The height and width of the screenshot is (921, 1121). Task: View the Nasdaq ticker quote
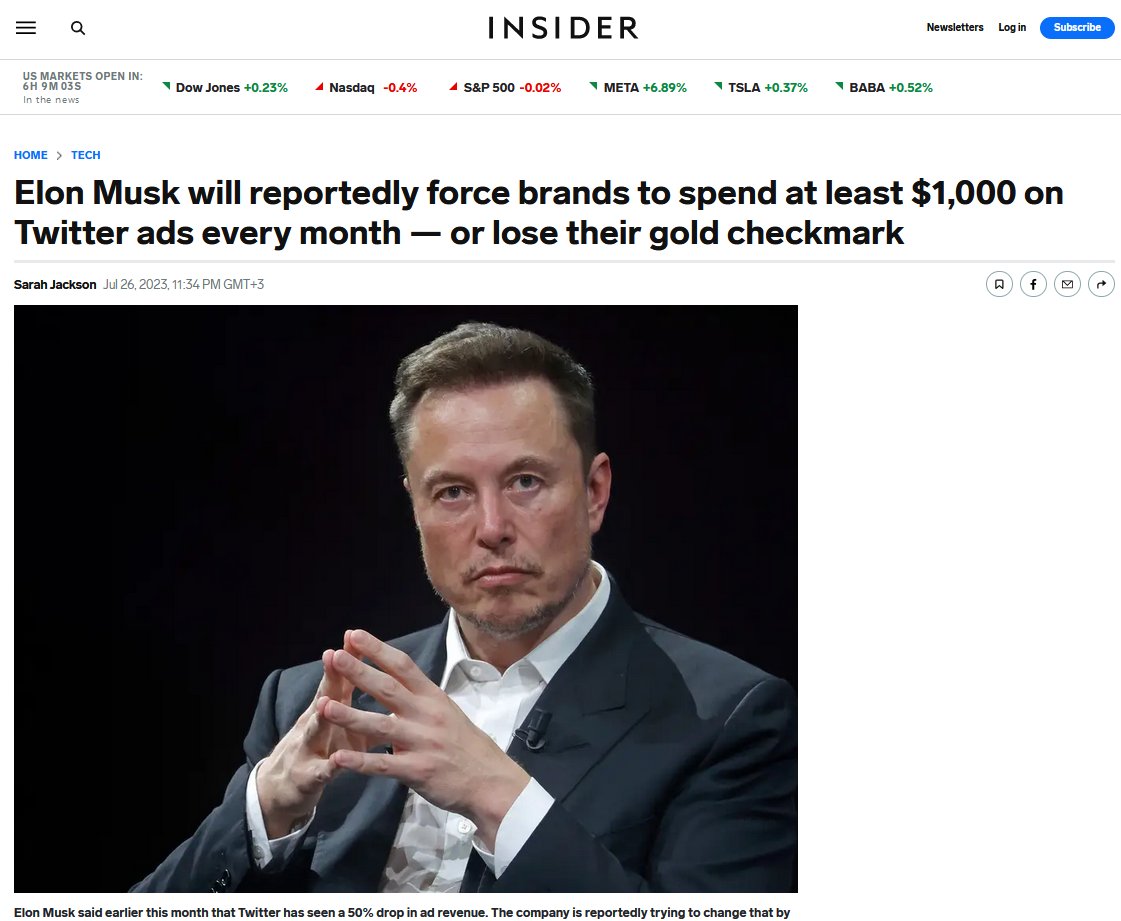(x=366, y=87)
